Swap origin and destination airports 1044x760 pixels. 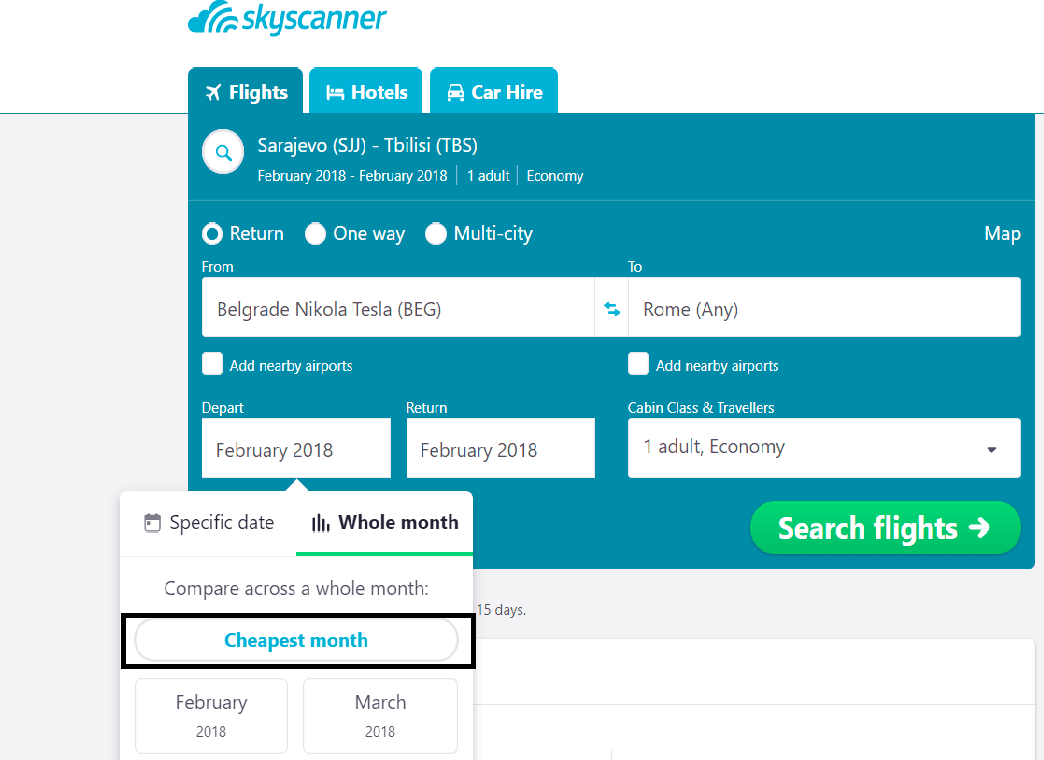(x=612, y=309)
